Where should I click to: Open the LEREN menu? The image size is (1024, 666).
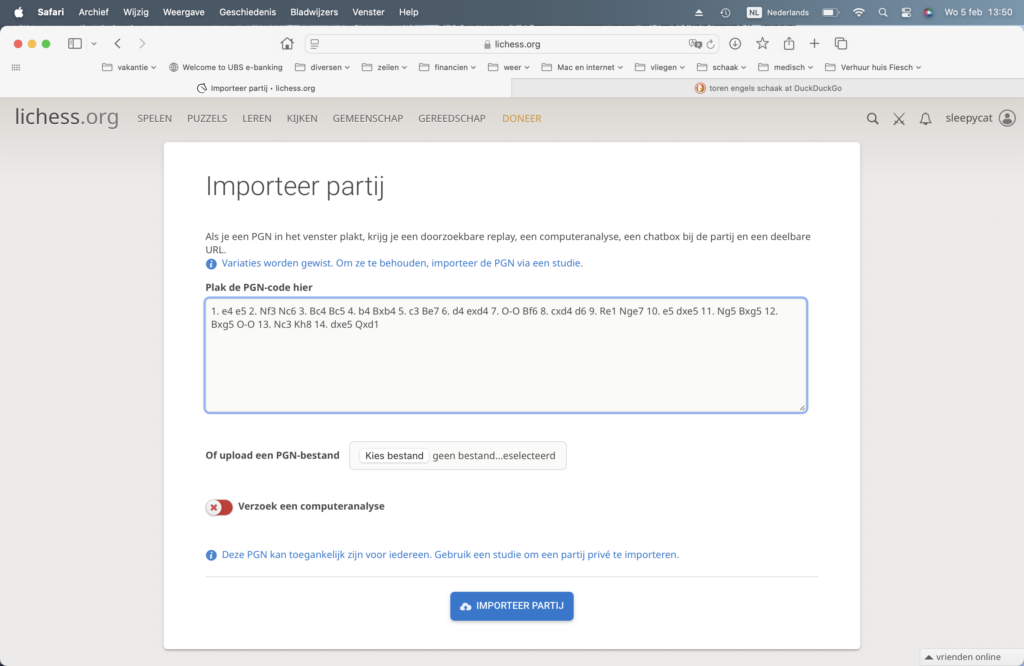[x=257, y=118]
